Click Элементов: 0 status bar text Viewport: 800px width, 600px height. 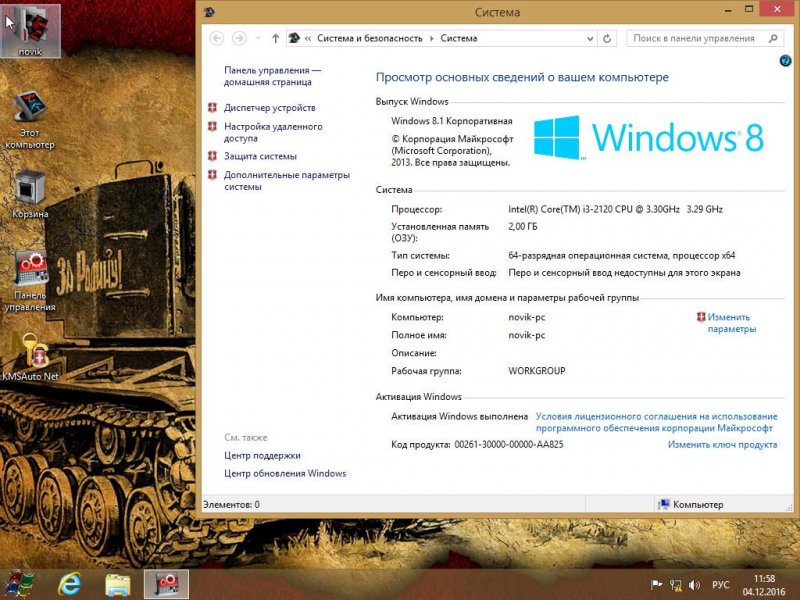click(231, 505)
